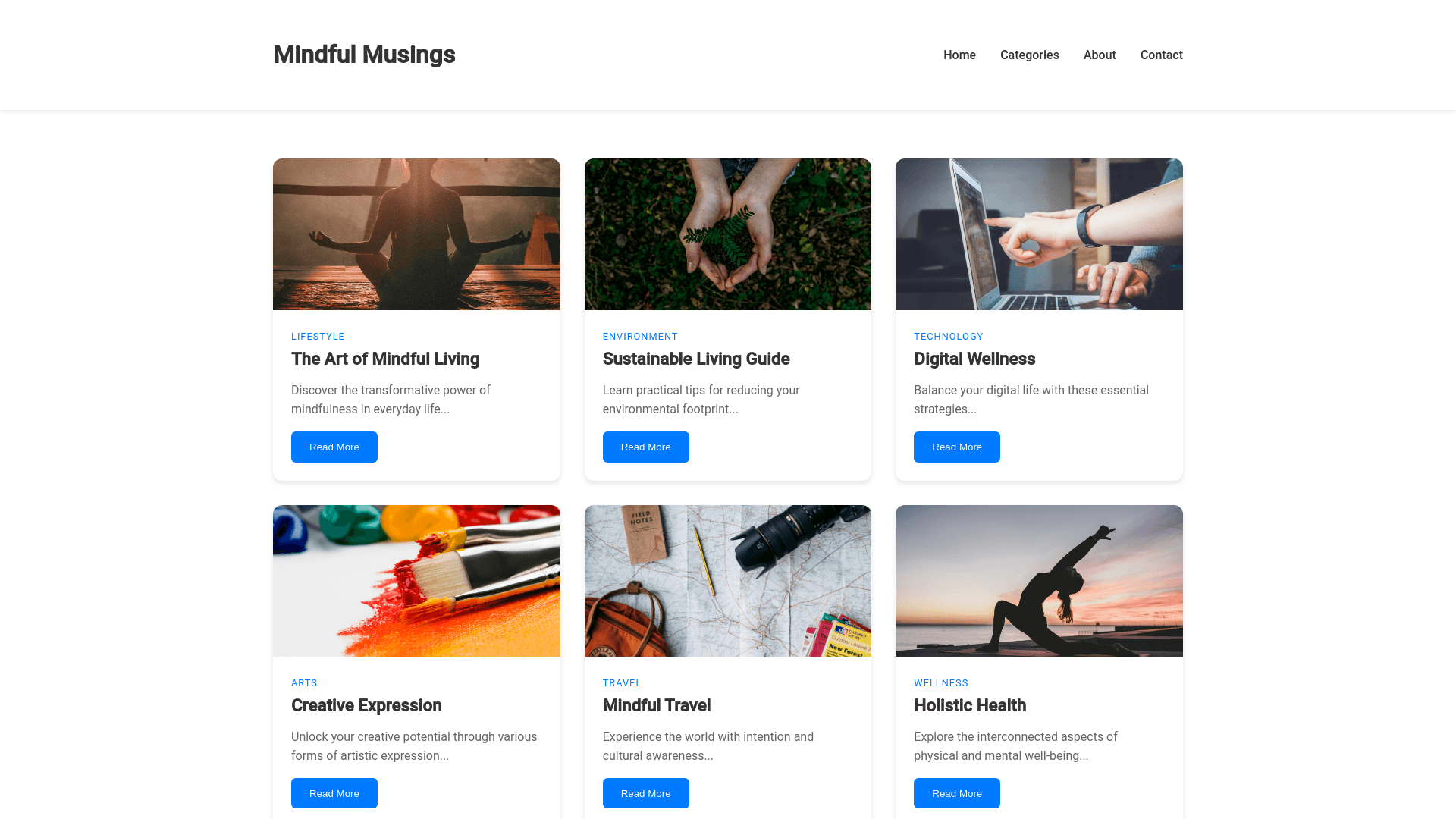The height and width of the screenshot is (819, 1456).
Task: Select the LIFESTYLE category label
Action: pyautogui.click(x=318, y=337)
